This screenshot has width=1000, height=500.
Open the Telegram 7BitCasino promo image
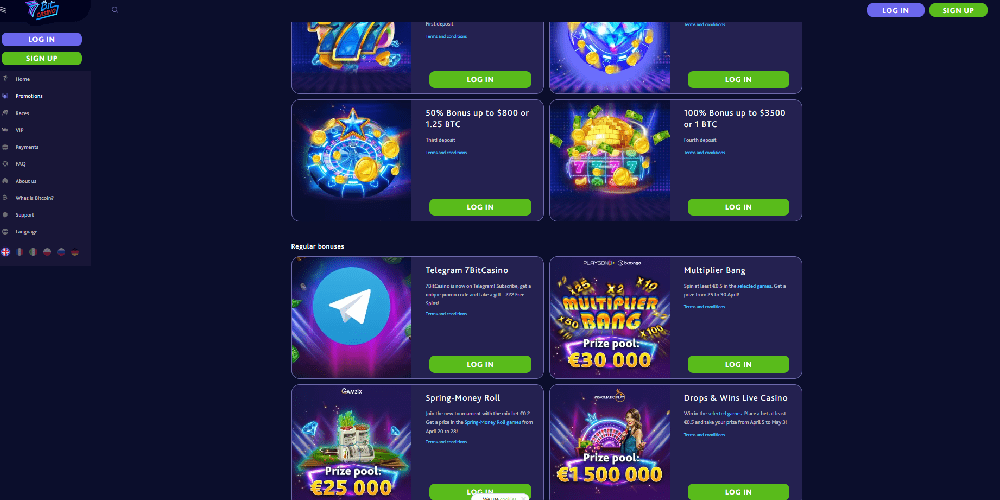coord(351,318)
